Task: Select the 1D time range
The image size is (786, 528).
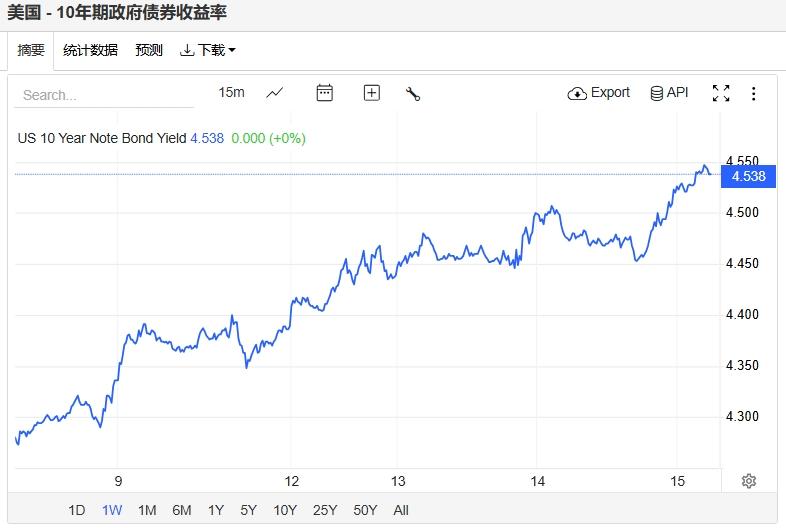Action: click(x=77, y=510)
